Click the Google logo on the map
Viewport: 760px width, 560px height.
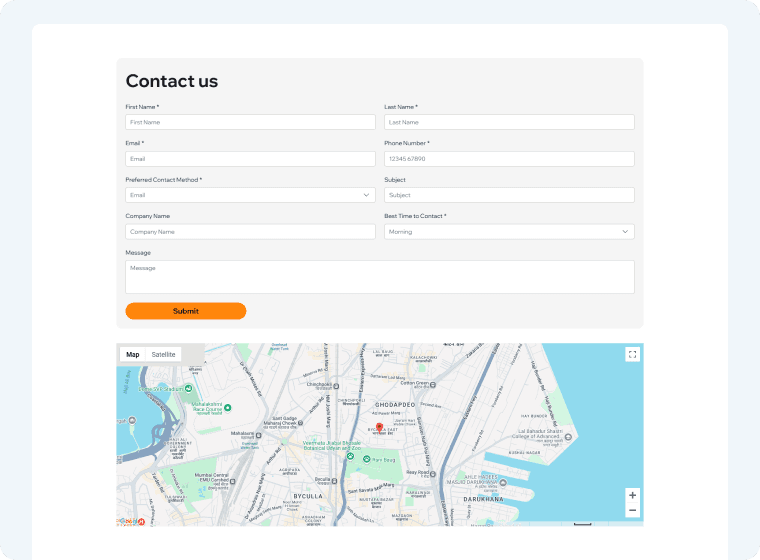click(x=127, y=521)
